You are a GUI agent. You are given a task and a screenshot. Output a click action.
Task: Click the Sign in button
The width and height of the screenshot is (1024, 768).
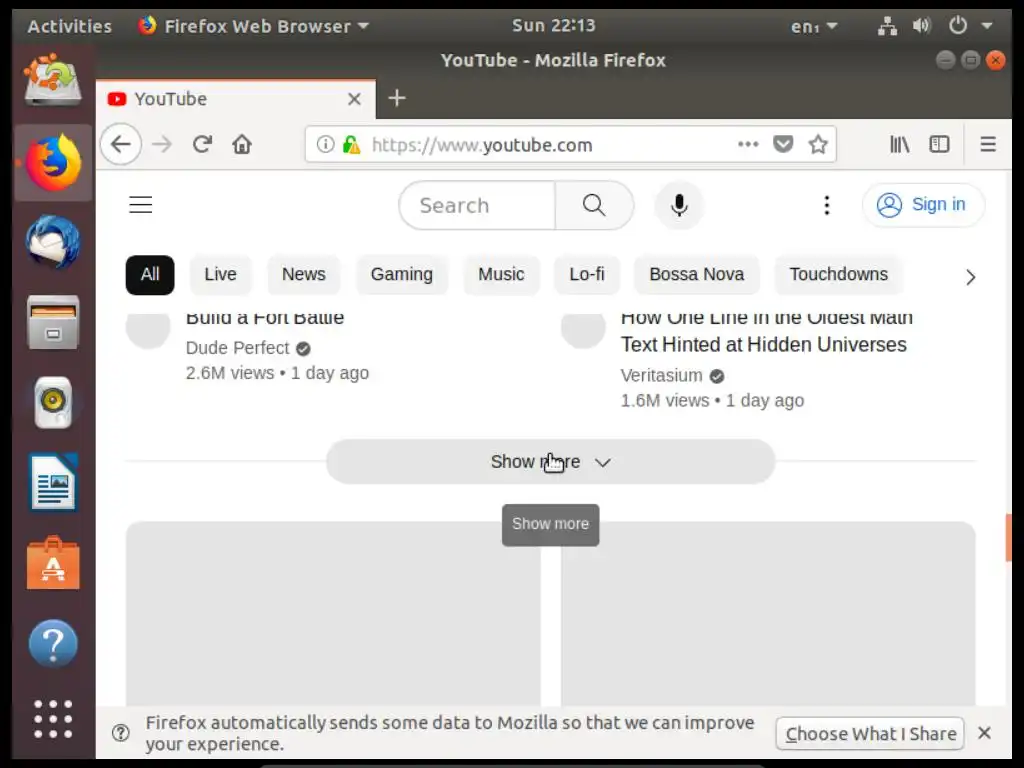click(923, 205)
